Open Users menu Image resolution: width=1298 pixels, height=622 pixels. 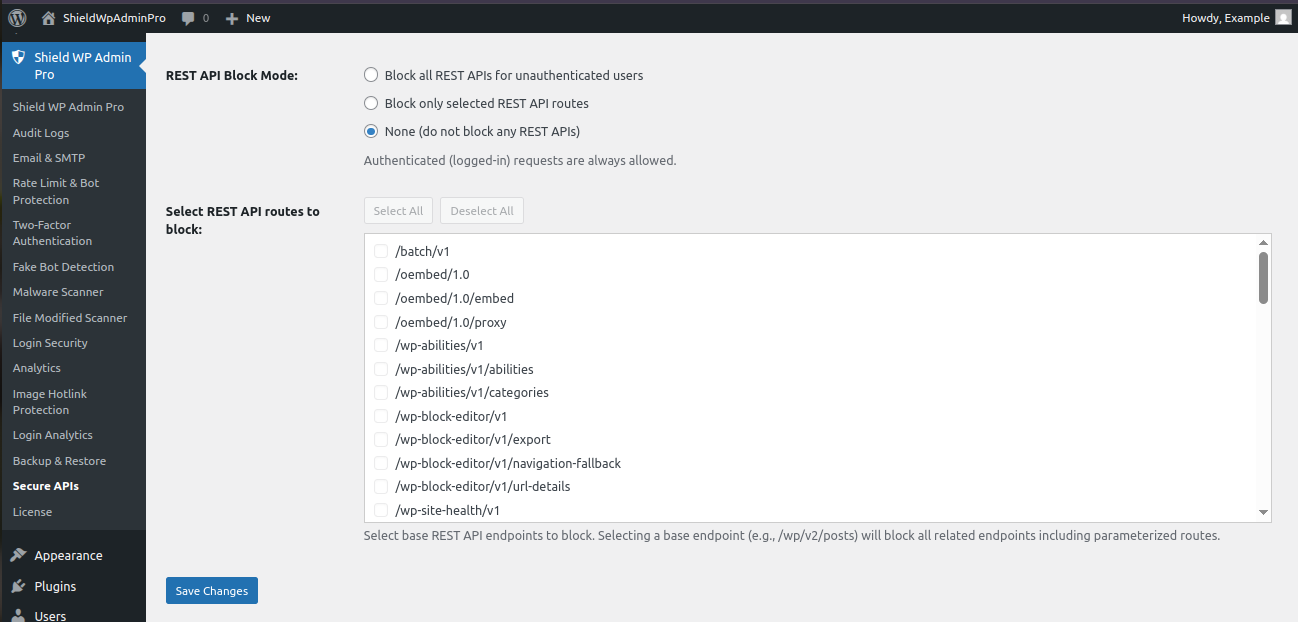pos(50,615)
